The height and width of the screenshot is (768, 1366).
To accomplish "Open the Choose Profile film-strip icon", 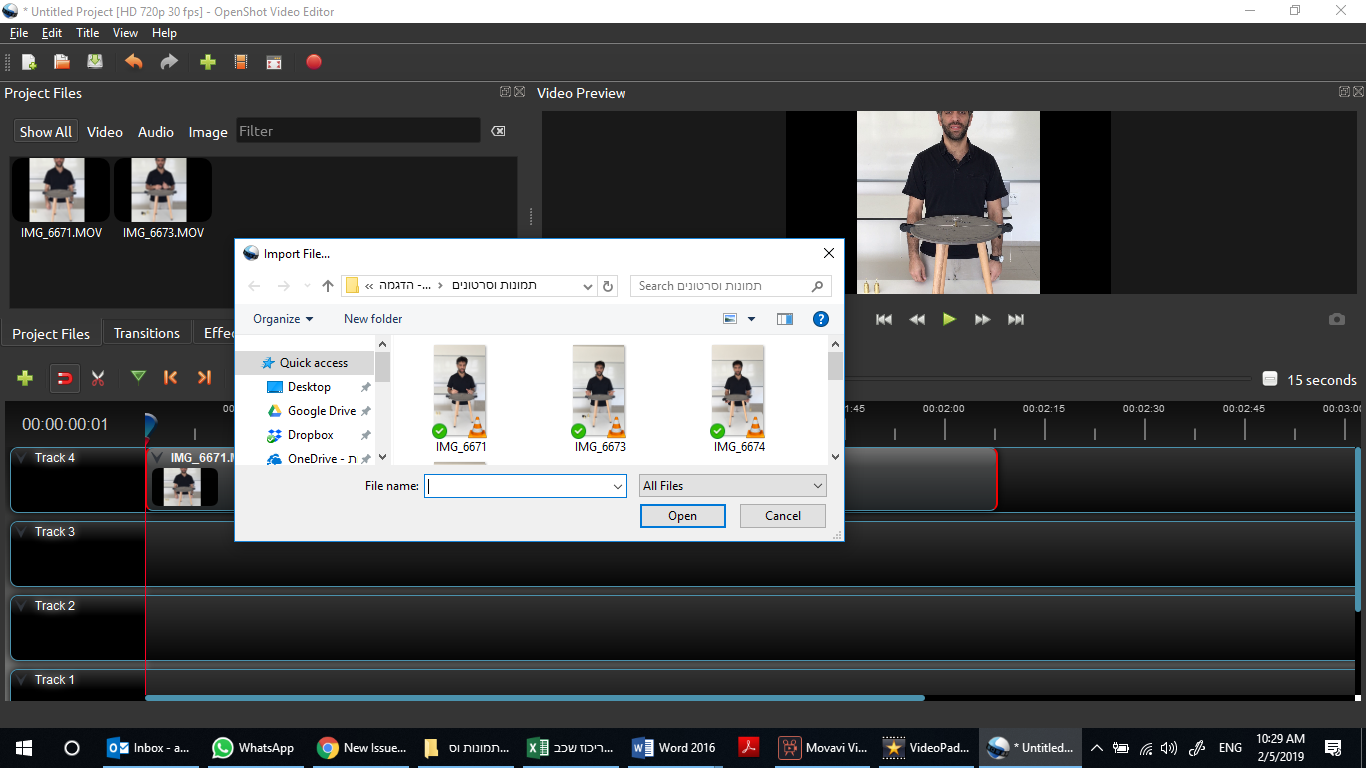I will point(240,62).
